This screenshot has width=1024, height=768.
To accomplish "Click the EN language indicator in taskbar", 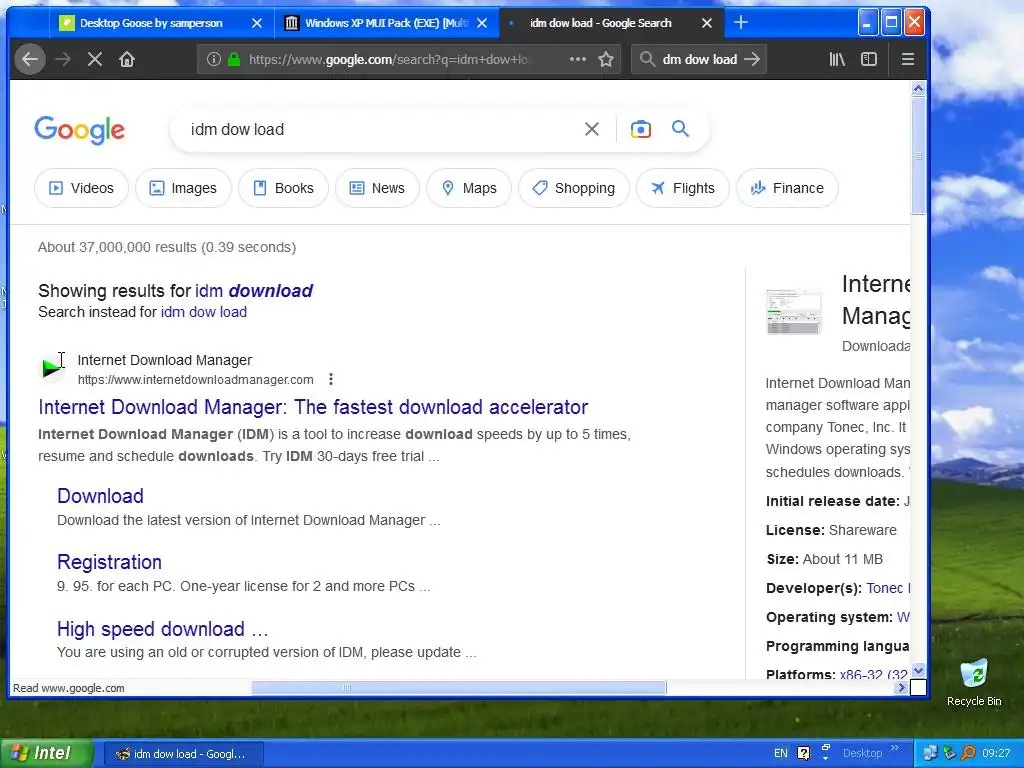I will pos(780,753).
